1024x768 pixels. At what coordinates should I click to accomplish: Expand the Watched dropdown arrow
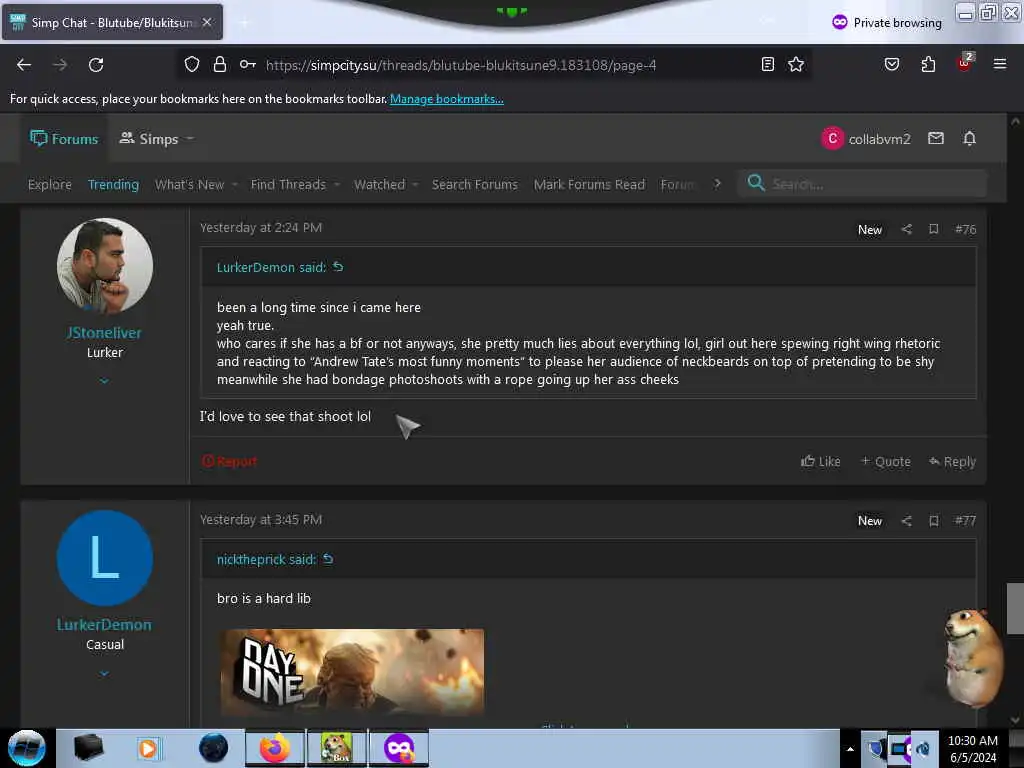[x=415, y=185]
